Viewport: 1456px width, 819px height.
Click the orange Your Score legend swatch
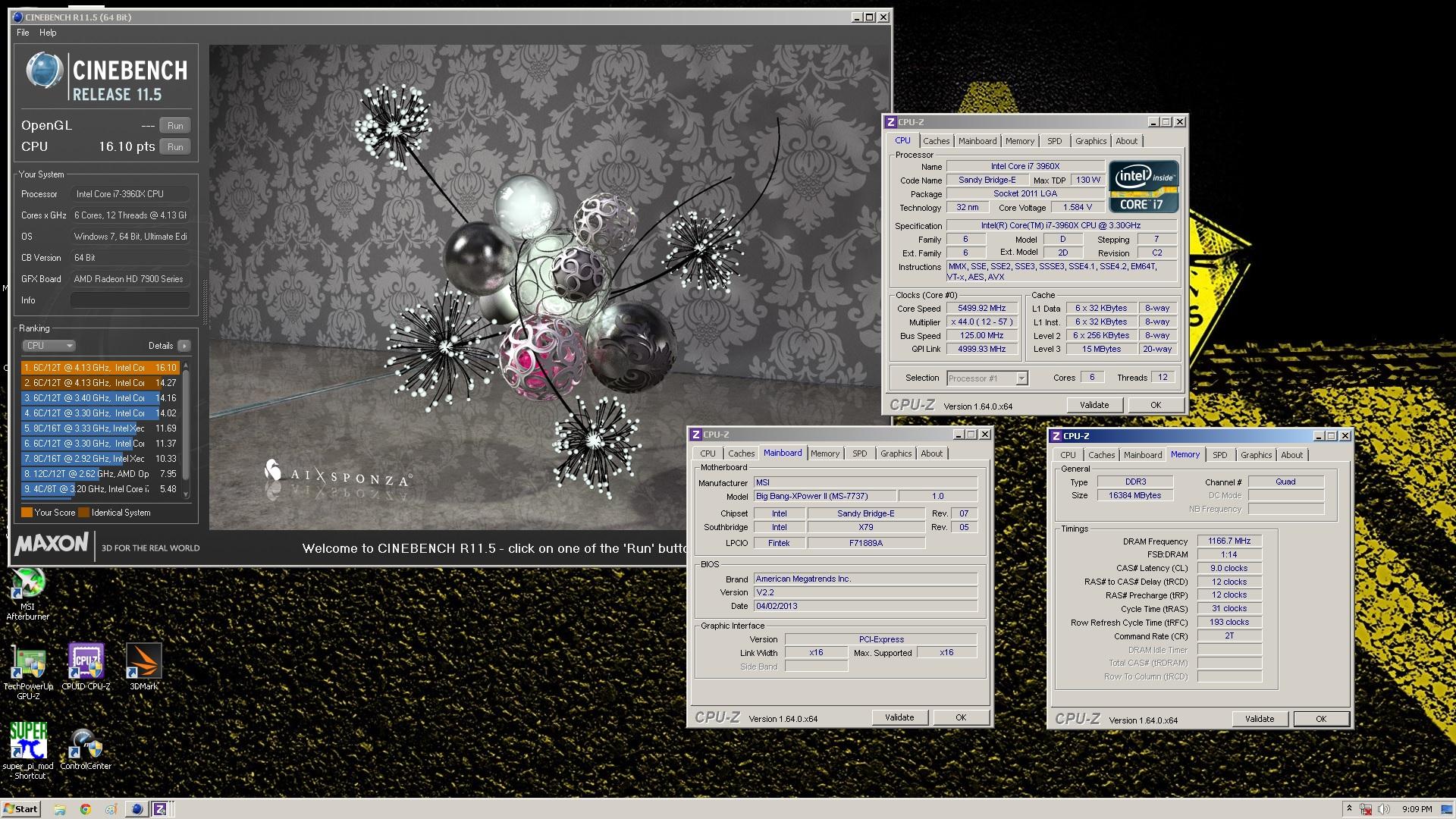pyautogui.click(x=27, y=513)
